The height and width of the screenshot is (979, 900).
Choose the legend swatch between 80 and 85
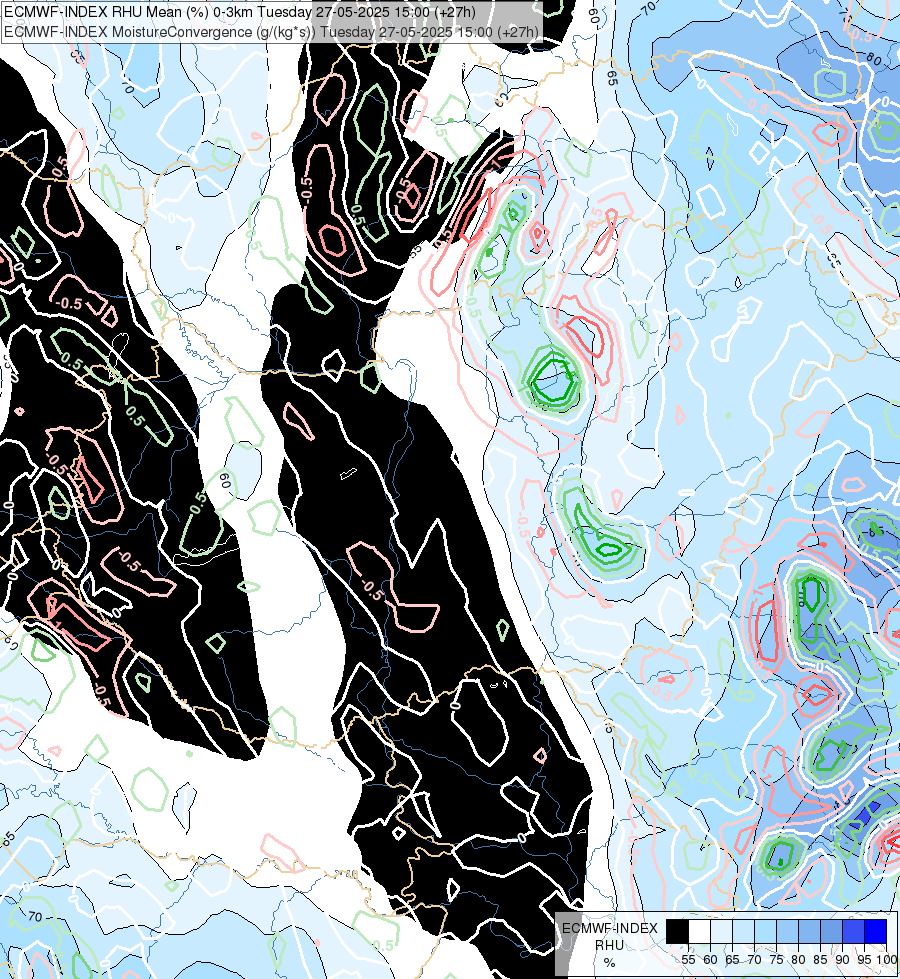coord(809,931)
